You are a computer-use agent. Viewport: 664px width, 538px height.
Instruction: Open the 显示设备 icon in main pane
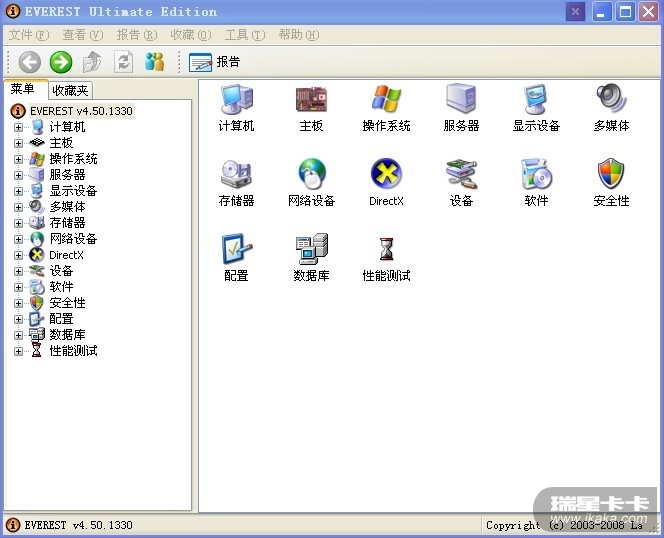[x=536, y=99]
